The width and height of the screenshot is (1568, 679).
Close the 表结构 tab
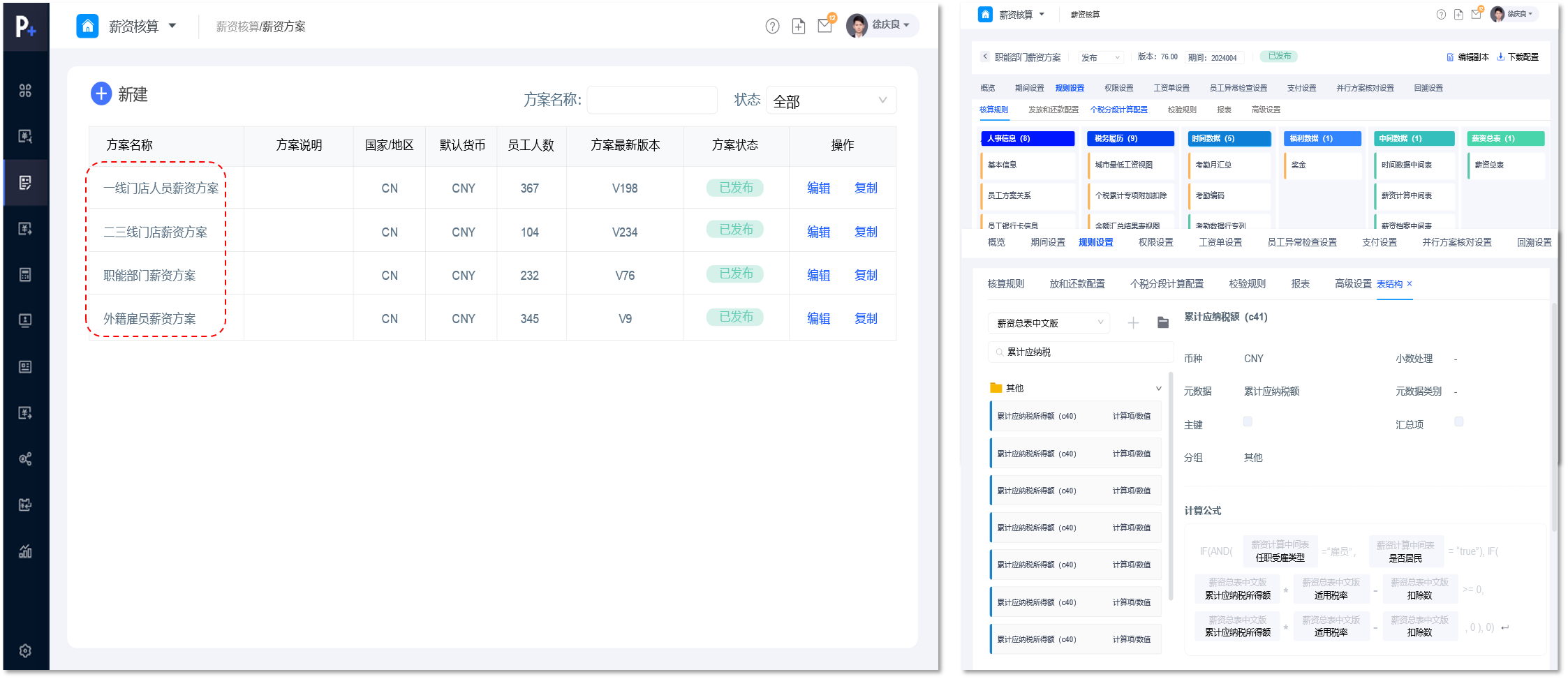(1410, 284)
